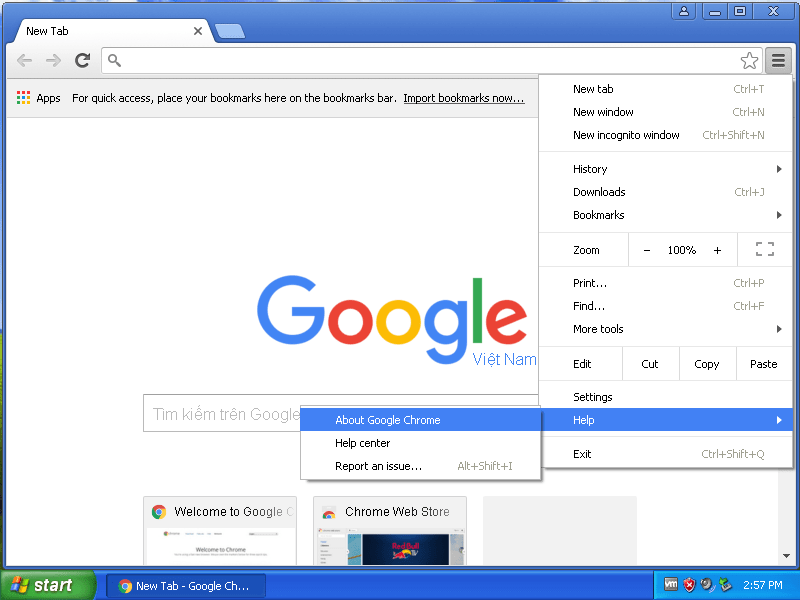Image resolution: width=800 pixels, height=600 pixels.
Task: Click the zoom out minus button
Action: point(647,250)
